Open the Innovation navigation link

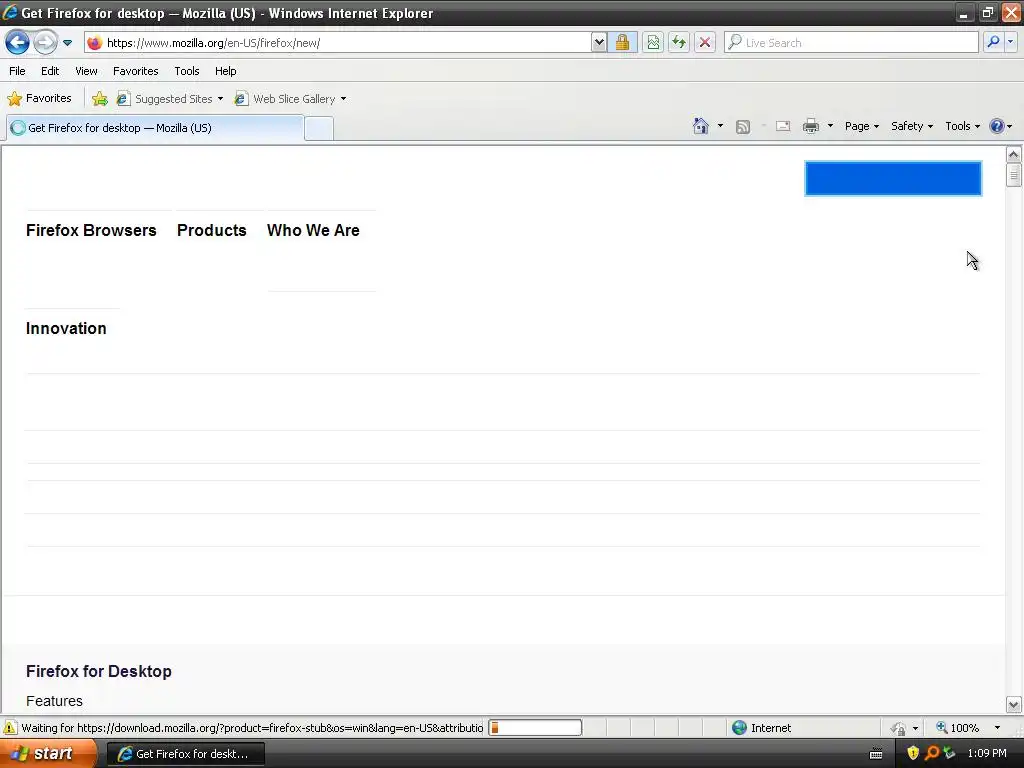[x=66, y=328]
